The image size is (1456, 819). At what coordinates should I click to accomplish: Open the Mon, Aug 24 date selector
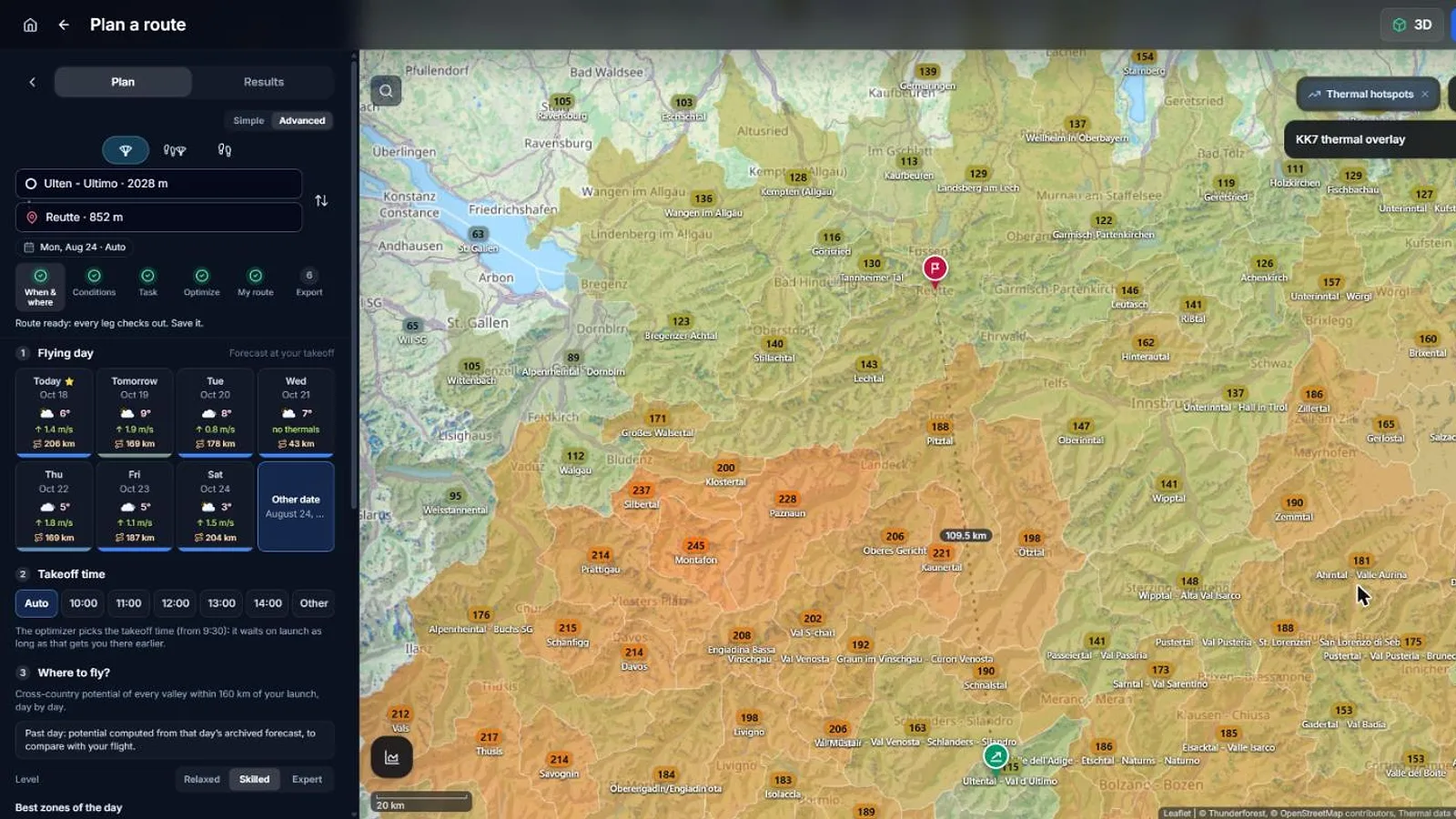pos(75,247)
